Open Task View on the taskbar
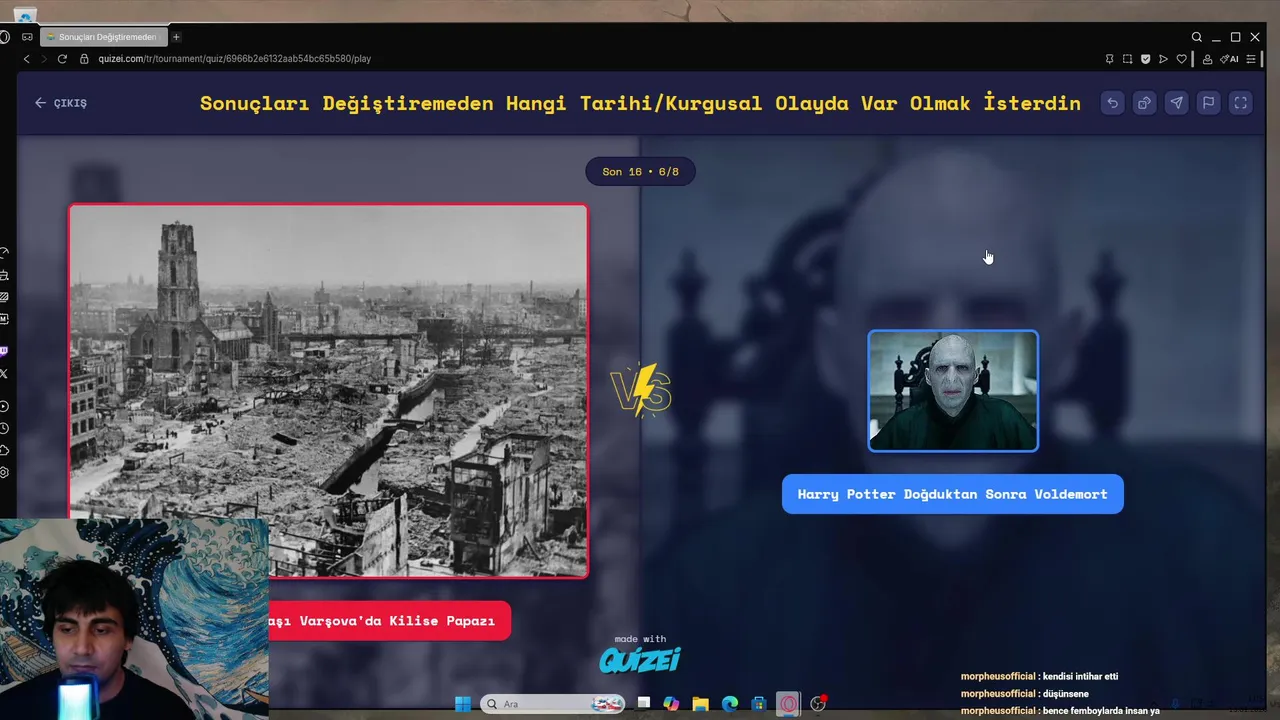 pos(644,704)
